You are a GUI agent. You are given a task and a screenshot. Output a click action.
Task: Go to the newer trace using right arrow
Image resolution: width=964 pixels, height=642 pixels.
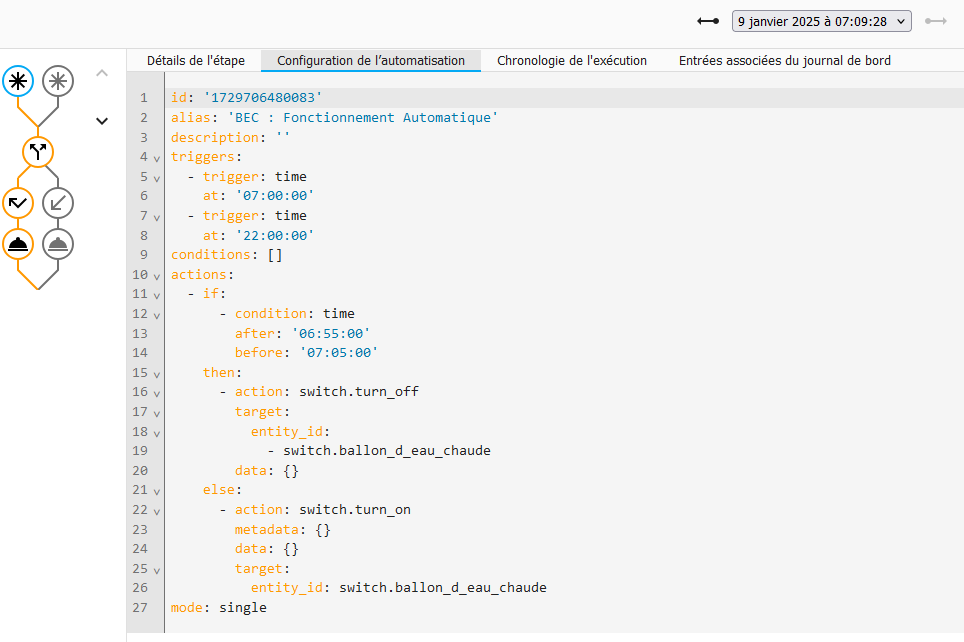[936, 21]
